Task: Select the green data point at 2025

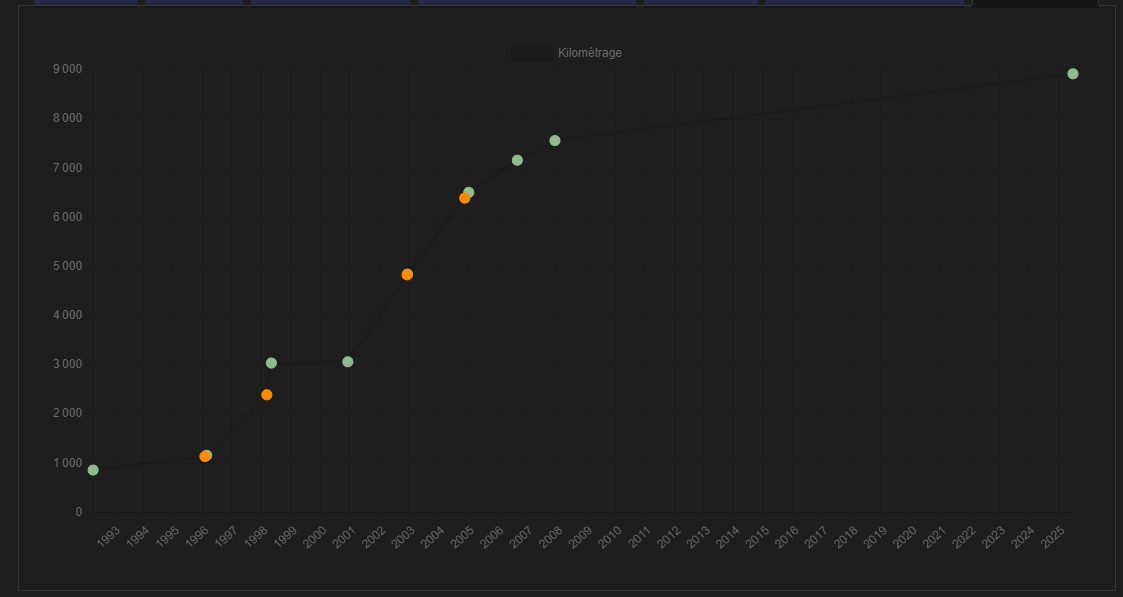Action: click(x=1073, y=74)
